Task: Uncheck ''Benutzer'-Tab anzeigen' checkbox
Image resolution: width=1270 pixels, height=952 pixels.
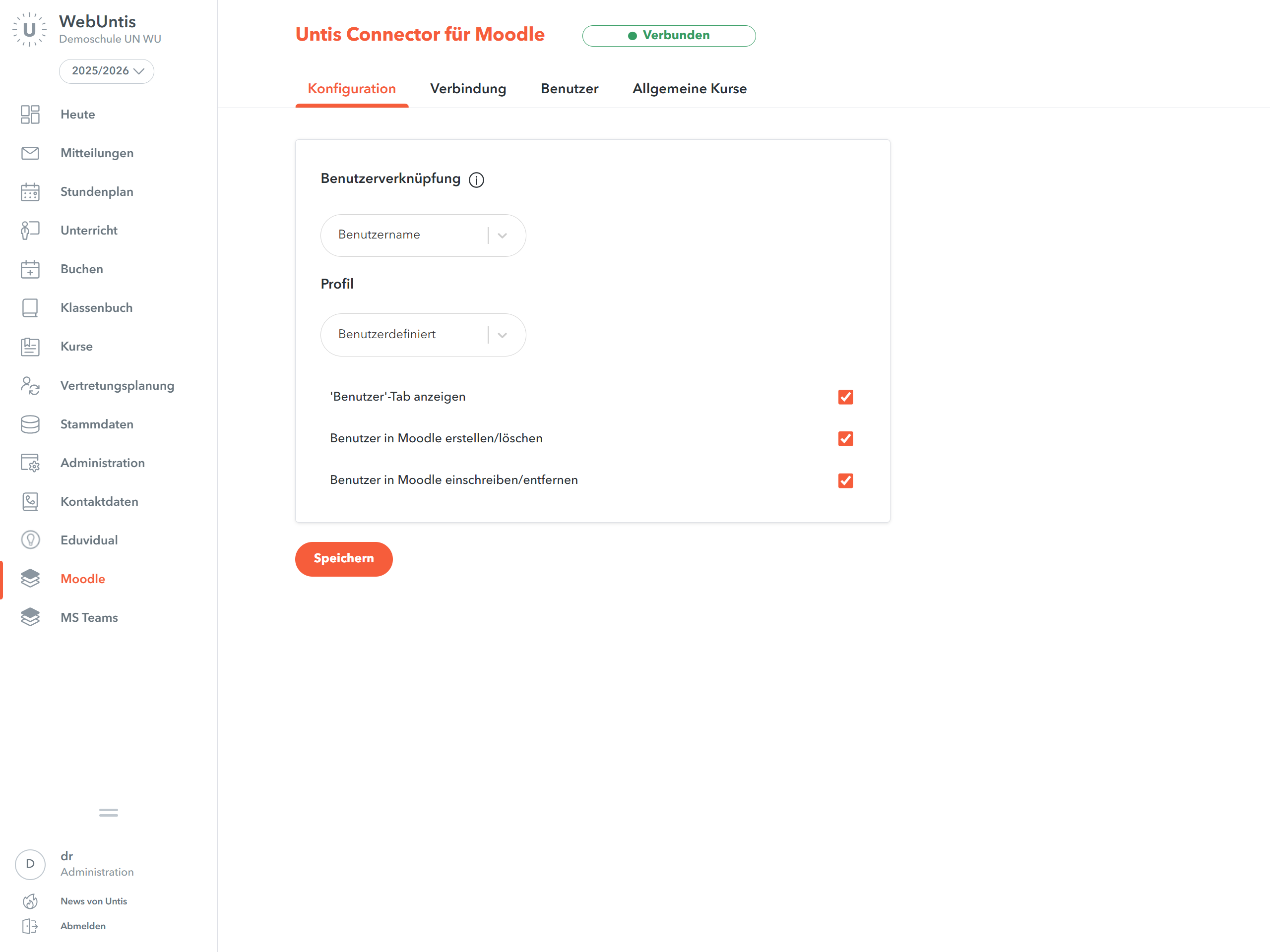Action: (x=845, y=397)
